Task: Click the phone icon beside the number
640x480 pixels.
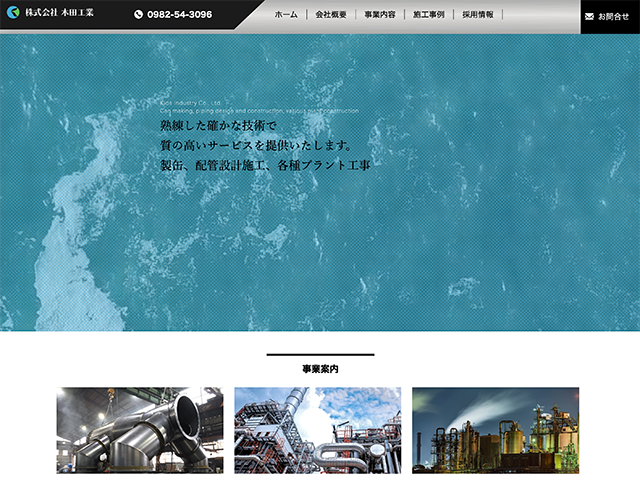Action: 139,15
